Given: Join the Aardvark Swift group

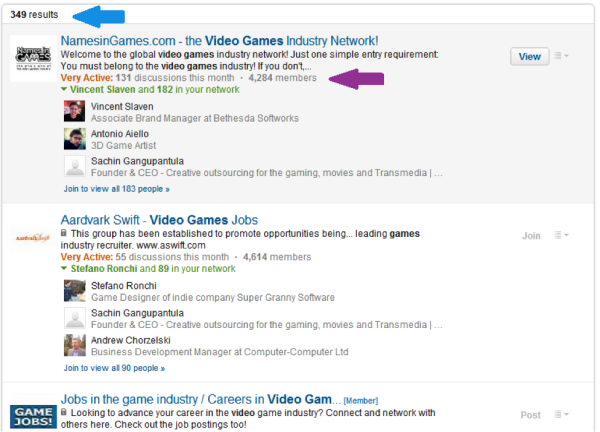Looking at the screenshot, I should tap(531, 236).
